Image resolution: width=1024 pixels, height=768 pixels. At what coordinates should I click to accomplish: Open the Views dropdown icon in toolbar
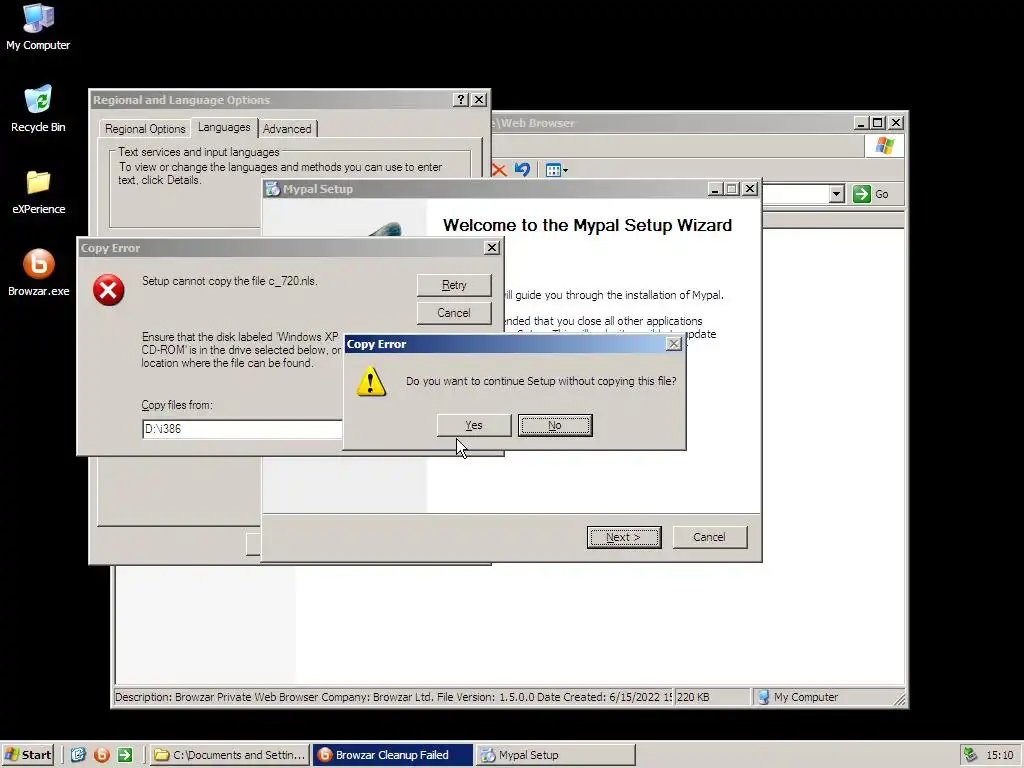[556, 170]
